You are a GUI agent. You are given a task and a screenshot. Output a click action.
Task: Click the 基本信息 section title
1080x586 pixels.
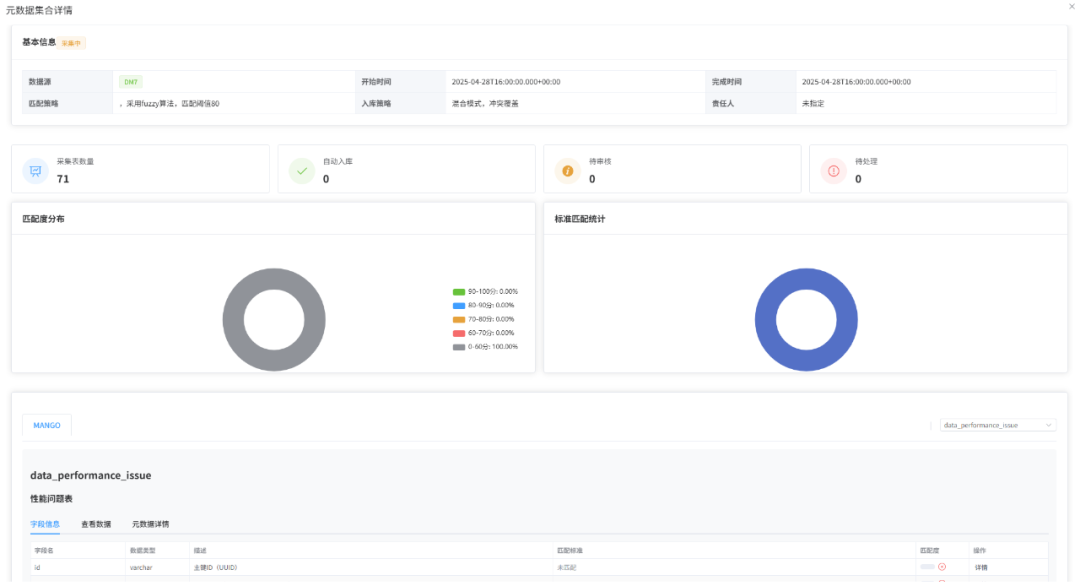[39, 42]
